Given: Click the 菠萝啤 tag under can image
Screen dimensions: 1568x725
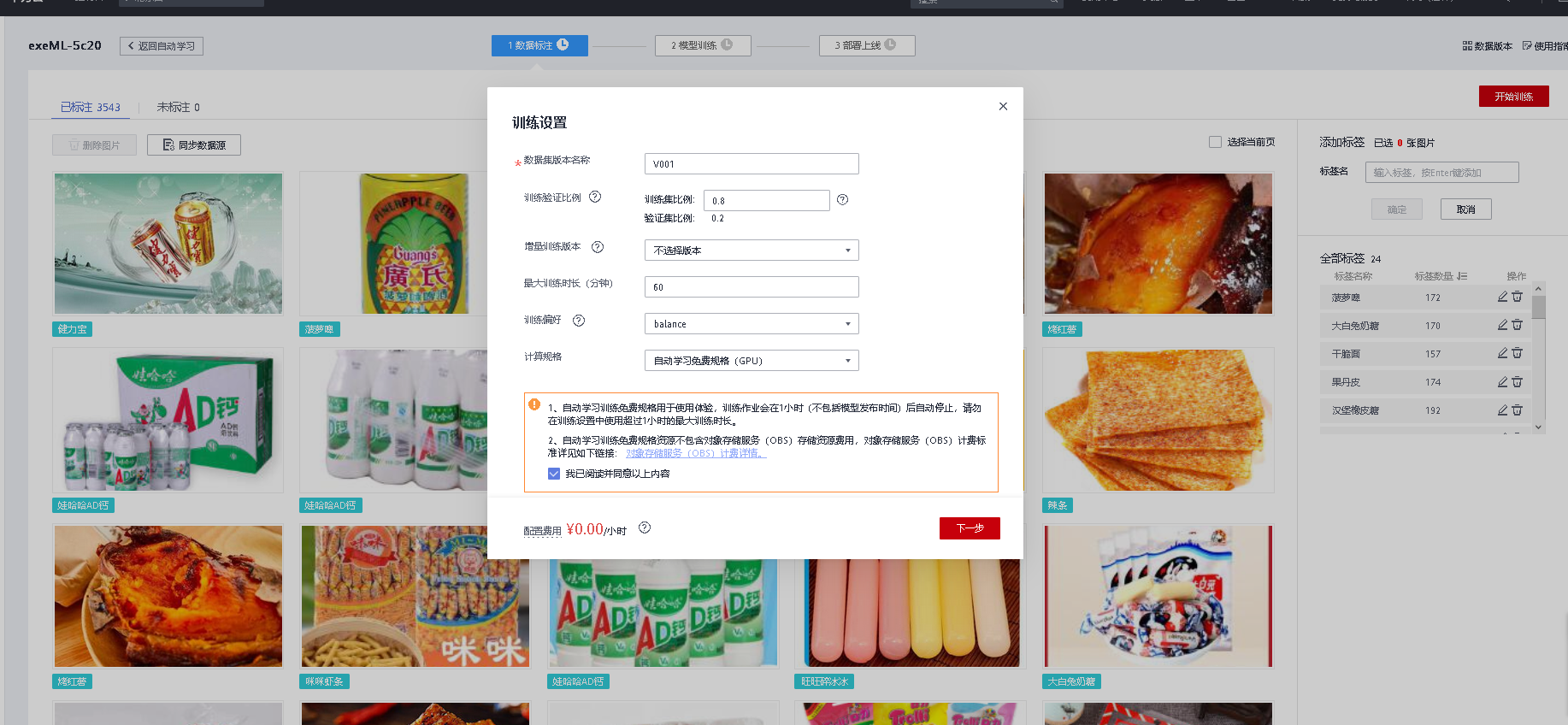Looking at the screenshot, I should click(320, 329).
